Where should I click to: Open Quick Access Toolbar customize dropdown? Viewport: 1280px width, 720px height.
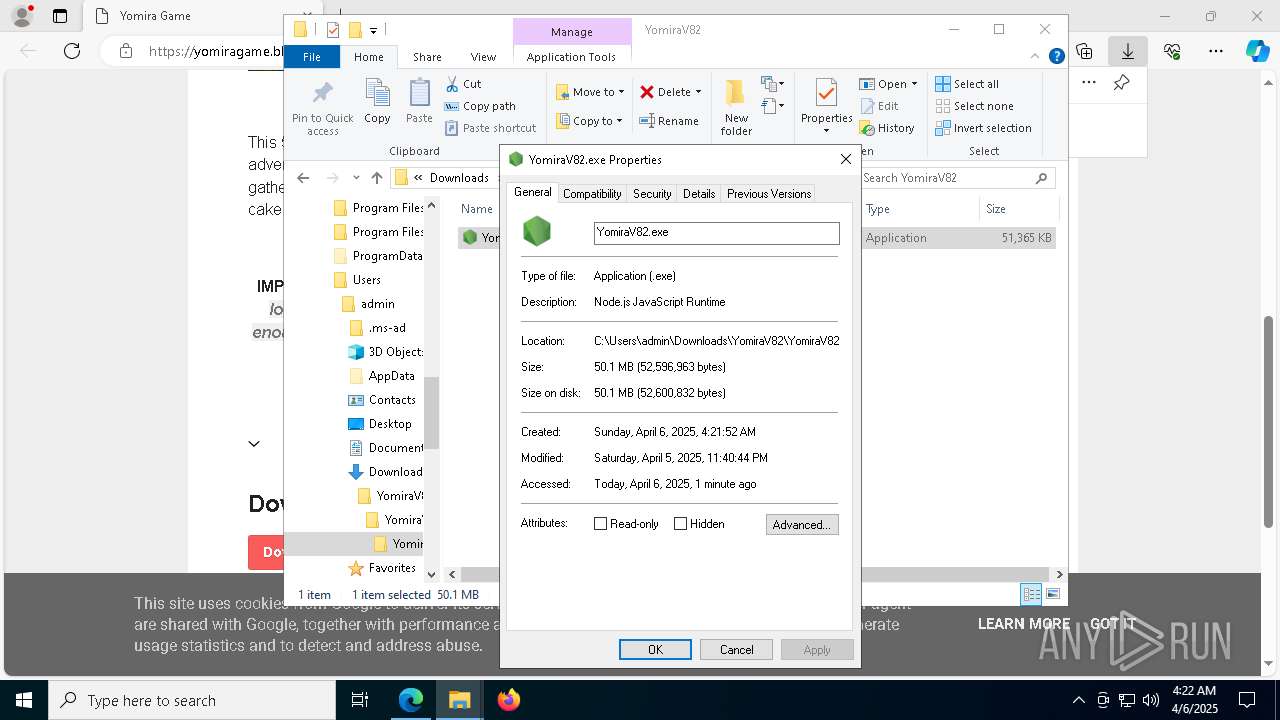(373, 30)
